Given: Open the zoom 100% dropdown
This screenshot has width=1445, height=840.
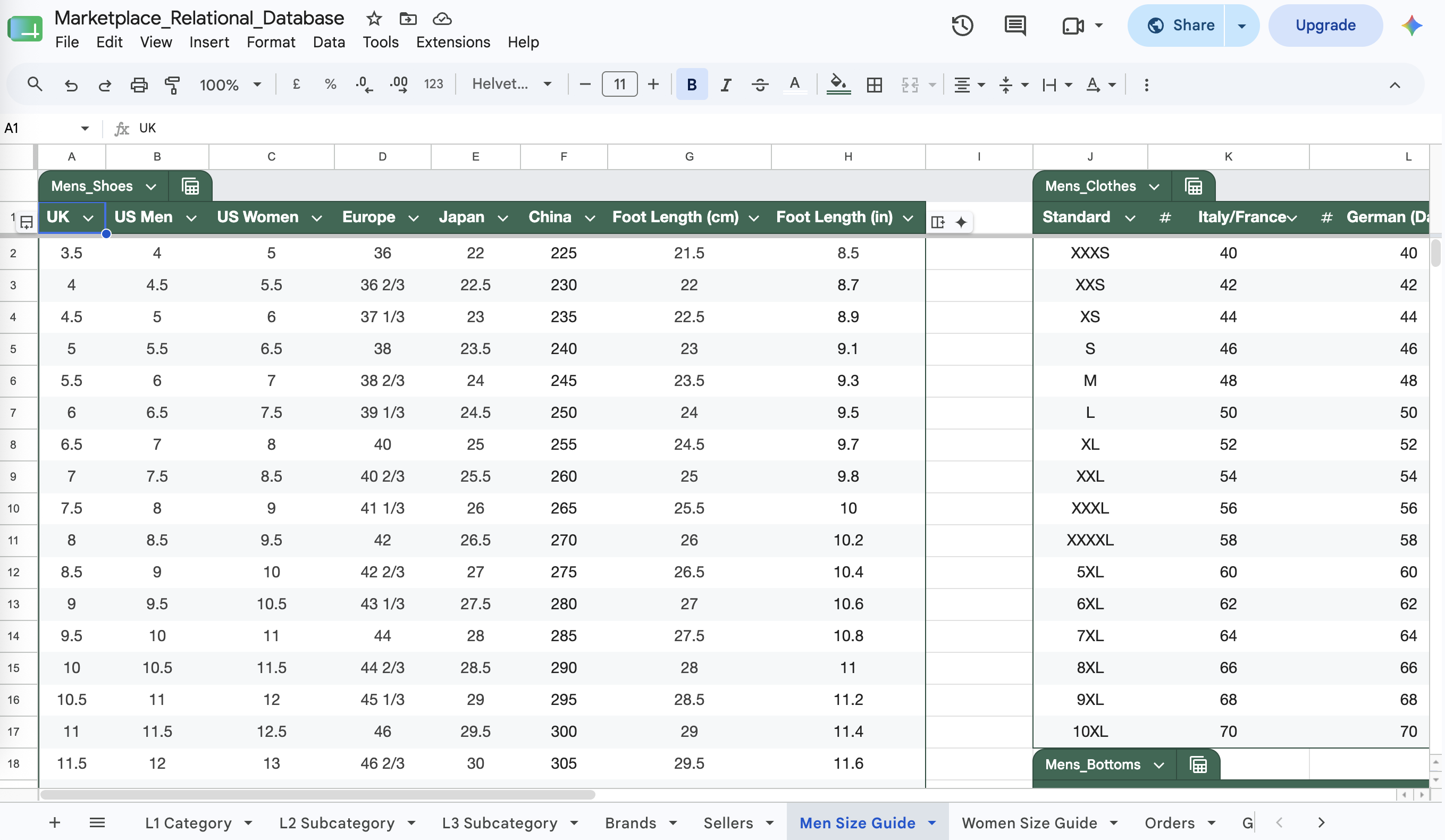Looking at the screenshot, I should (x=230, y=85).
